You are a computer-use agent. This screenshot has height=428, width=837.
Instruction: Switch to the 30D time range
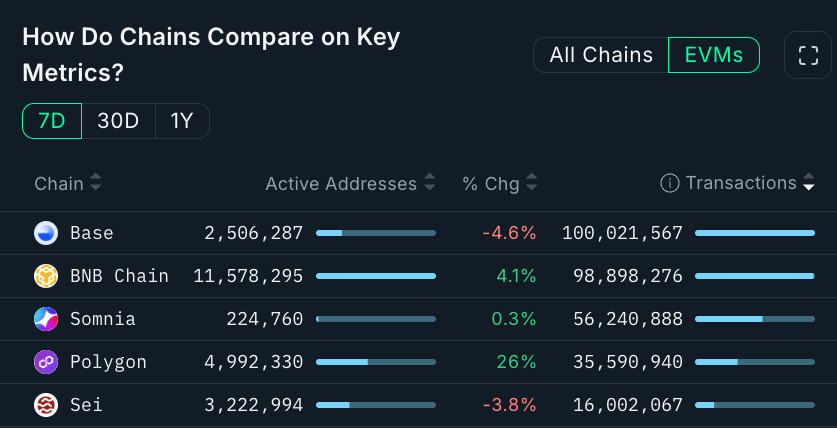pos(118,121)
